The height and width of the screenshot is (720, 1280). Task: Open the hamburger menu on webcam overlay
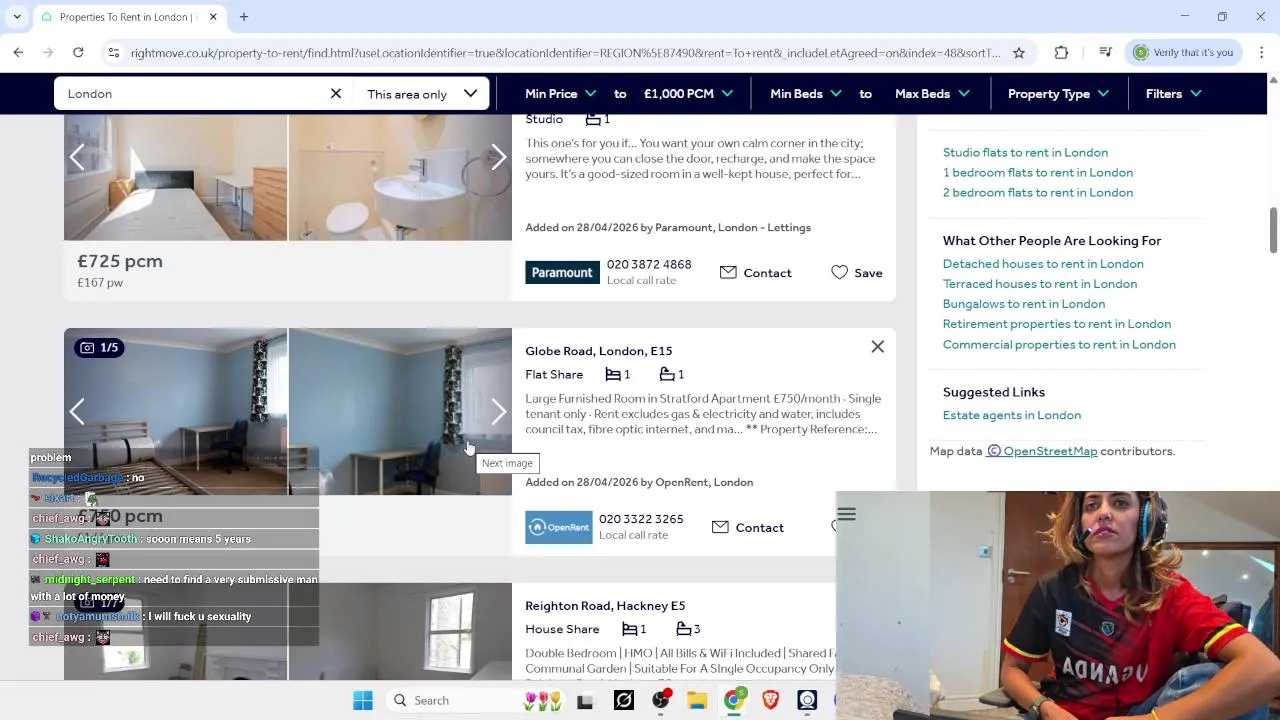pyautogui.click(x=846, y=515)
